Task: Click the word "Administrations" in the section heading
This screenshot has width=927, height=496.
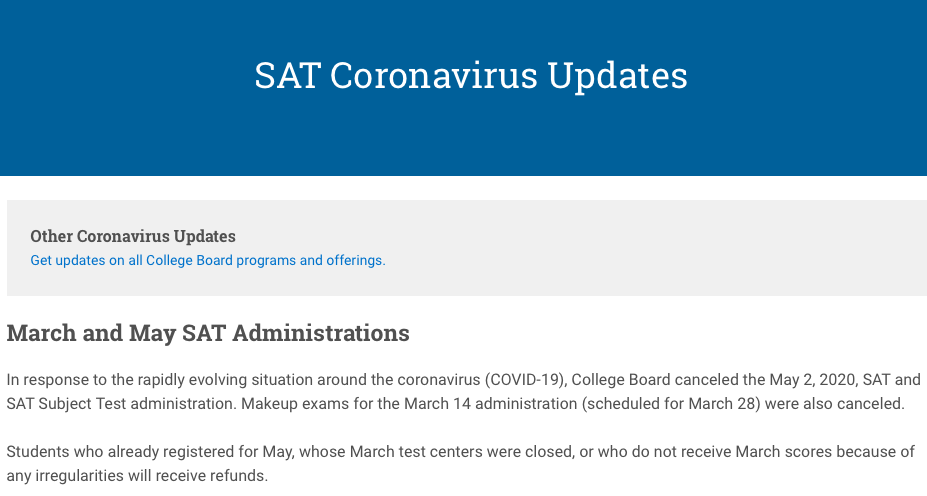Action: pos(321,333)
